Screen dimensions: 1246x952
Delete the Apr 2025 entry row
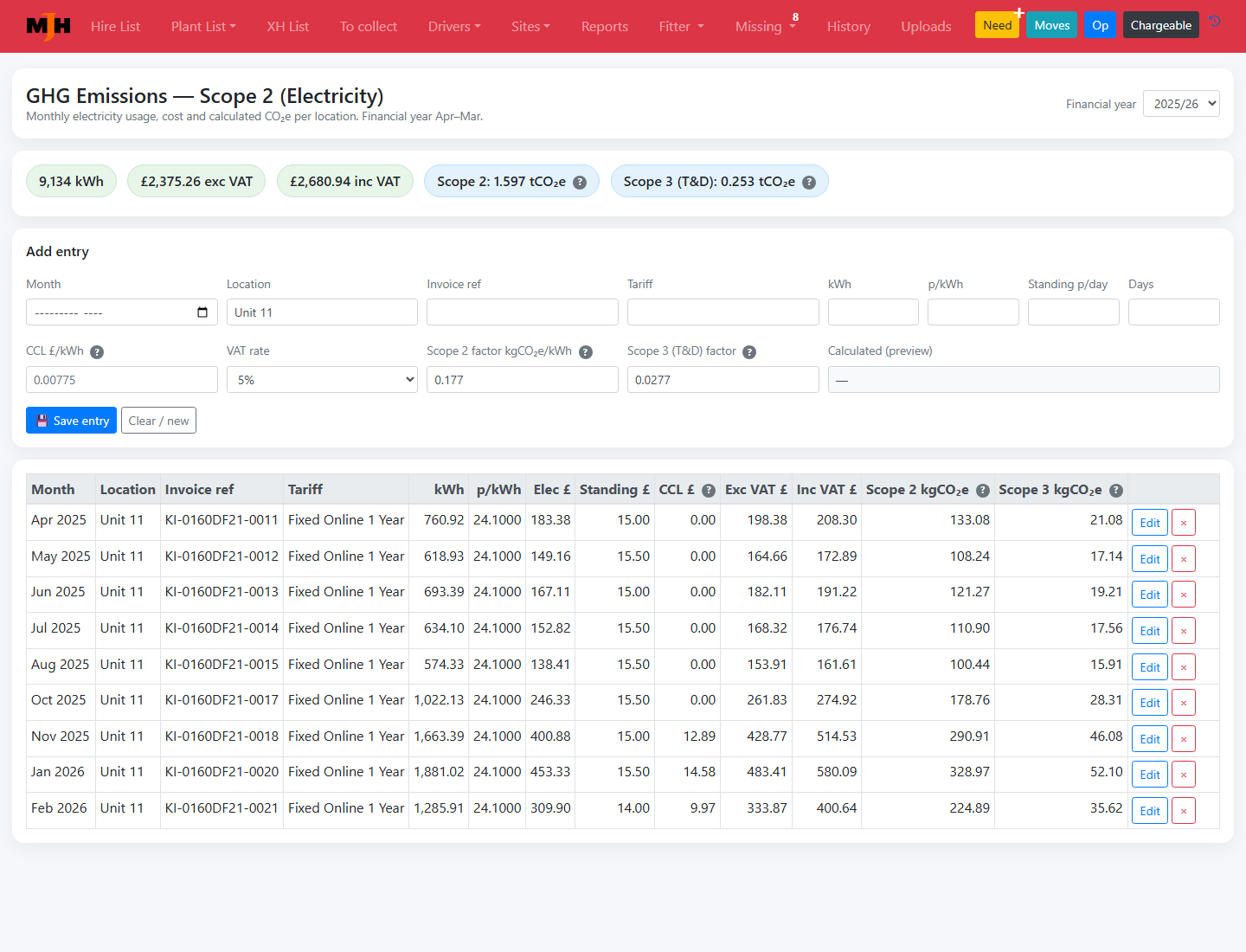[1184, 523]
